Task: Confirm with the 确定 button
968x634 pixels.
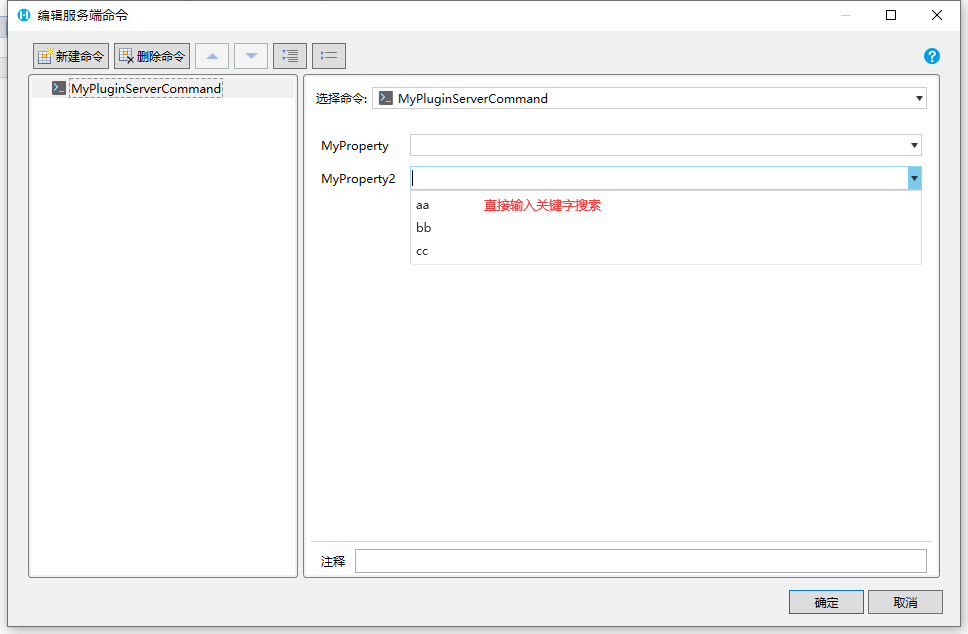Action: pos(826,603)
